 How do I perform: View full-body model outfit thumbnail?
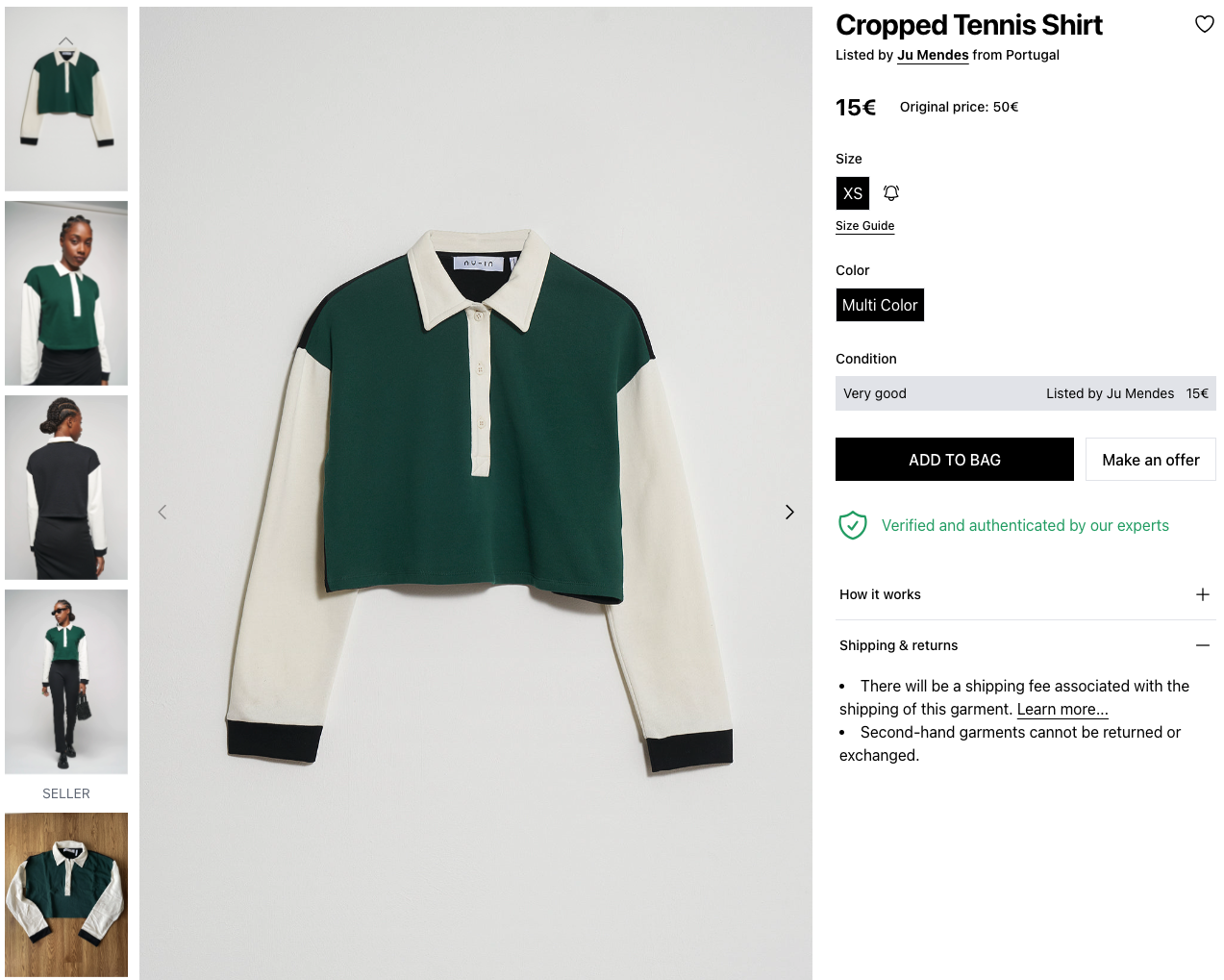coord(66,682)
